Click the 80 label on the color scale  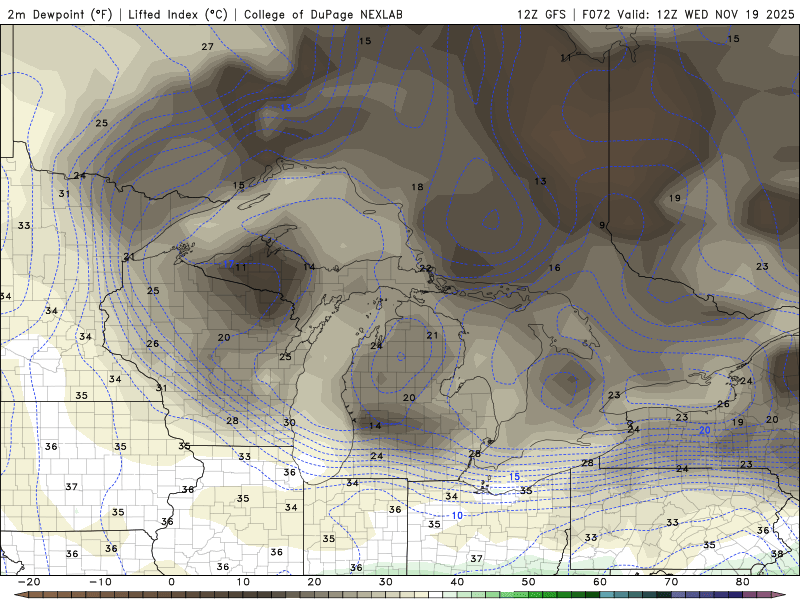tap(743, 582)
